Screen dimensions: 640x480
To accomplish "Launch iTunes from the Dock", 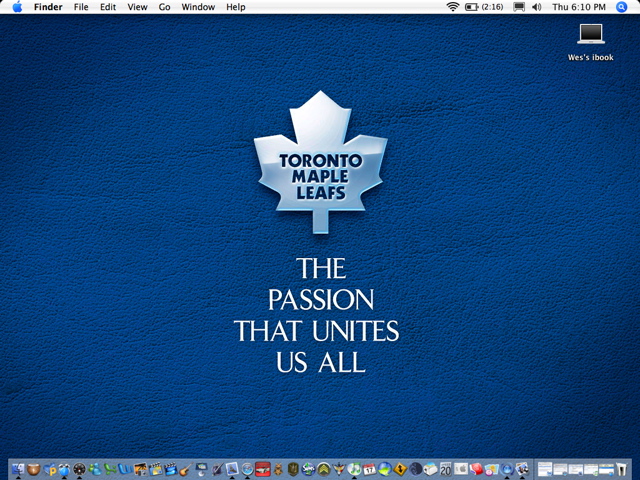I will [x=354, y=469].
